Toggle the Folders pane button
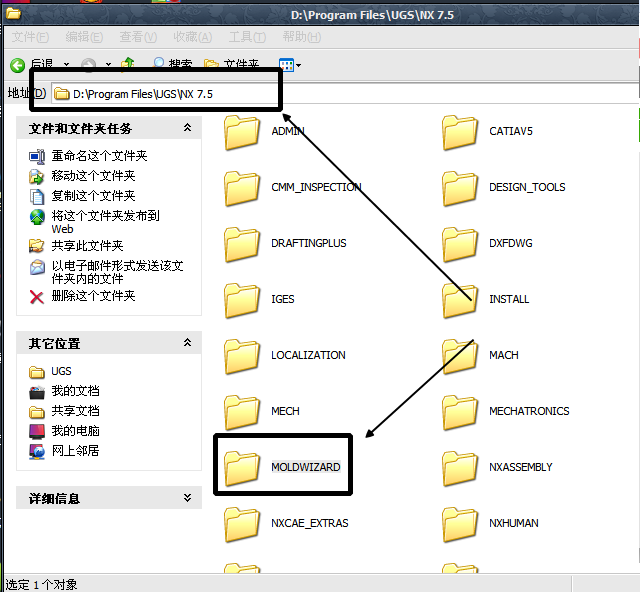 231,65
